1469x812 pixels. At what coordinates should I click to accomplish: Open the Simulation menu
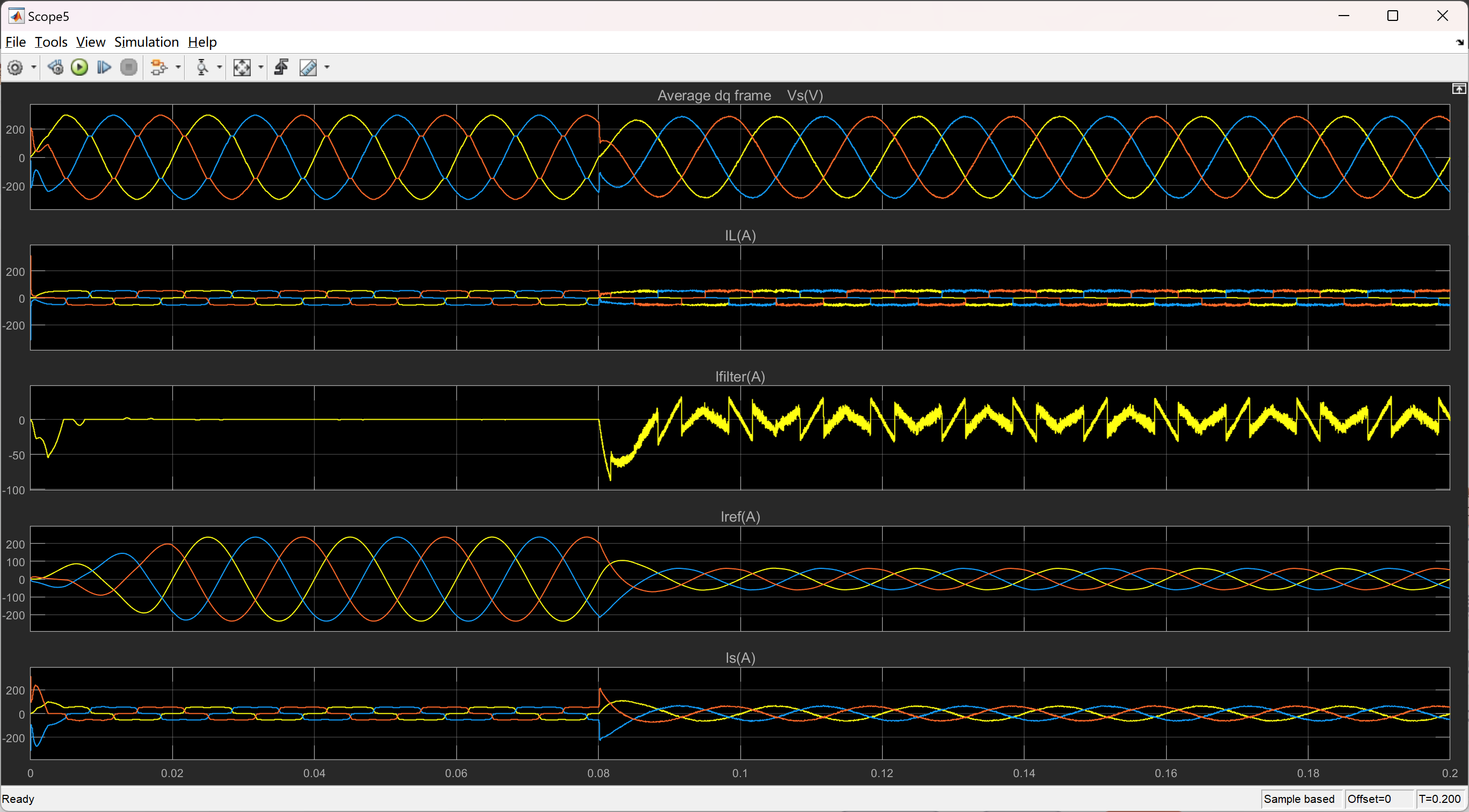coord(146,42)
